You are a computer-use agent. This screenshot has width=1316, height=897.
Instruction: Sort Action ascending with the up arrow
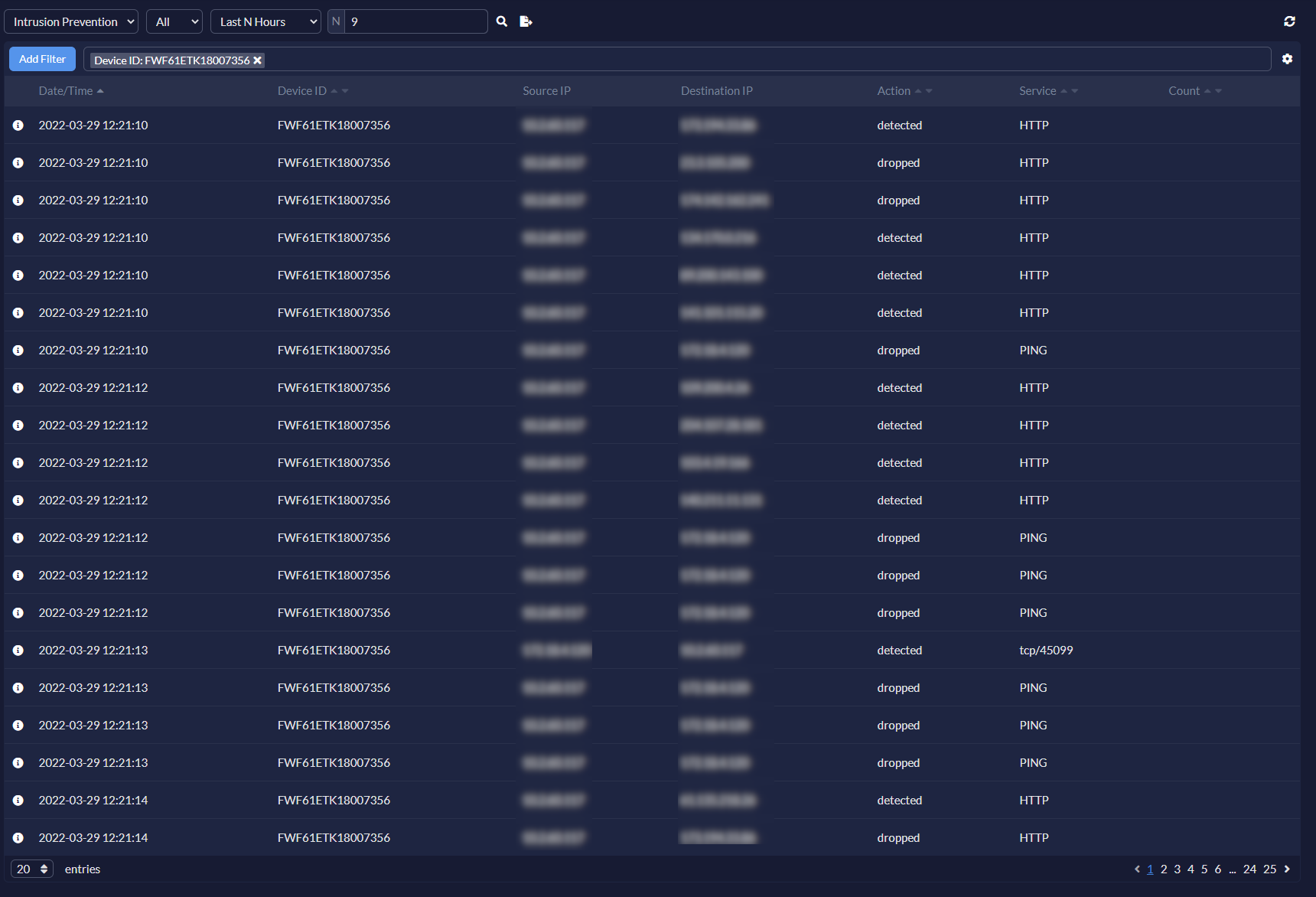[x=918, y=91]
